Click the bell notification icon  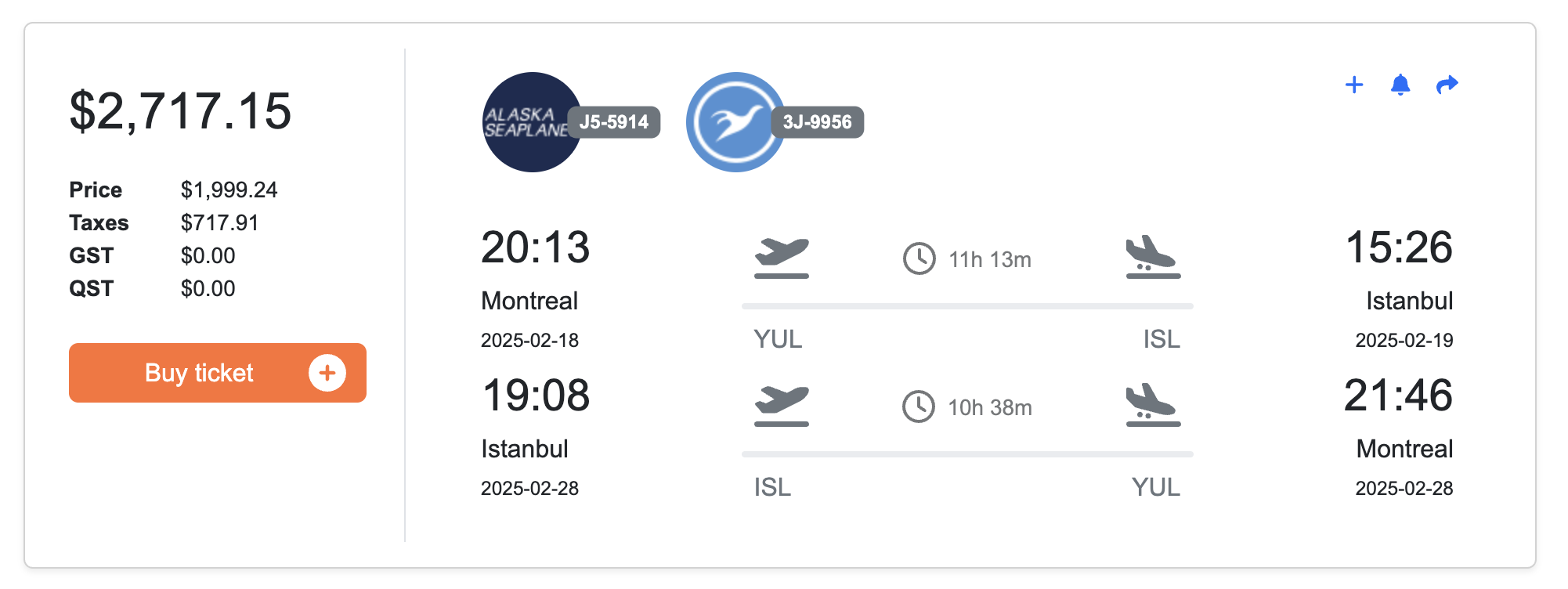(1401, 86)
